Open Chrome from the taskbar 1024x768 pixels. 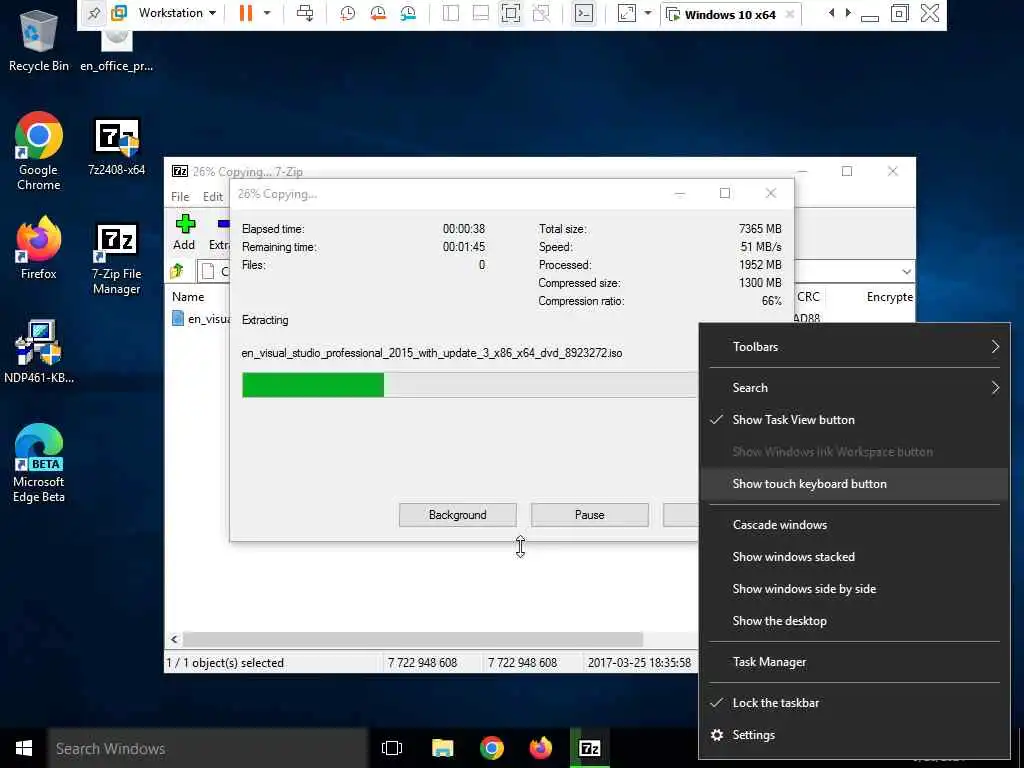point(492,748)
